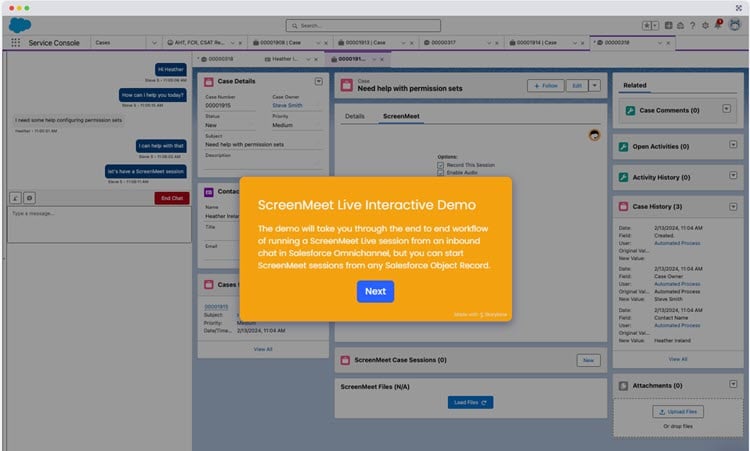Open the Case Comments dropdown menu
The width and height of the screenshot is (750, 451).
727,109
